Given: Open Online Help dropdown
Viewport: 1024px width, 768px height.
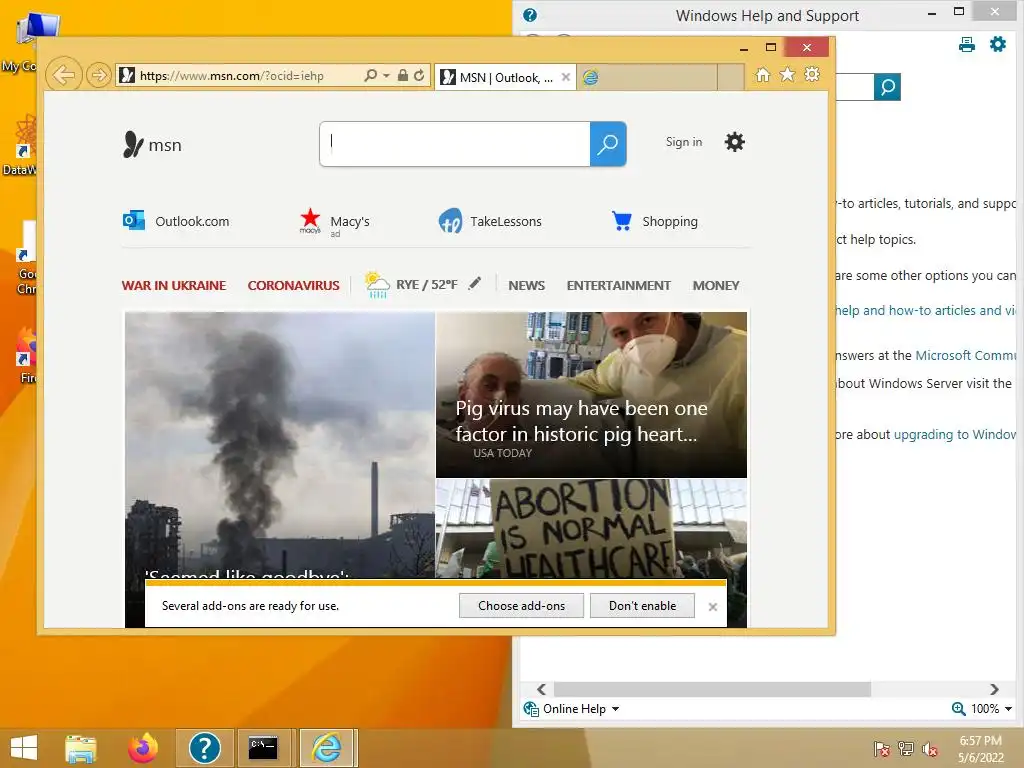Looking at the screenshot, I should click(x=571, y=709).
